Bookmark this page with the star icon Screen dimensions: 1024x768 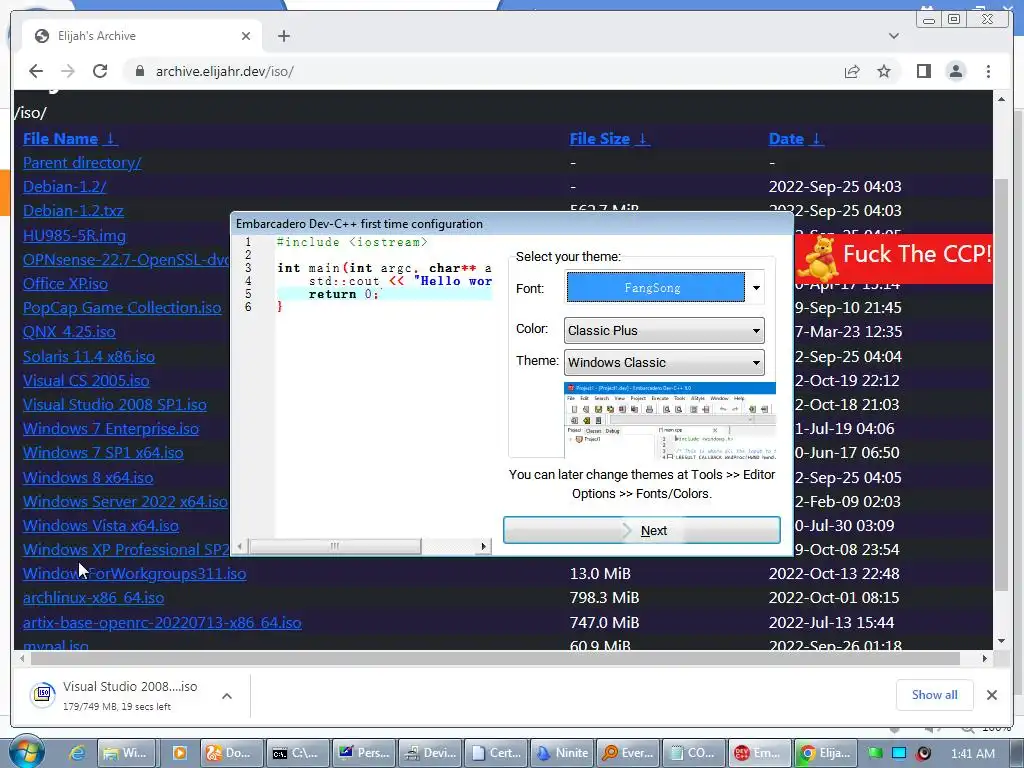pyautogui.click(x=884, y=71)
